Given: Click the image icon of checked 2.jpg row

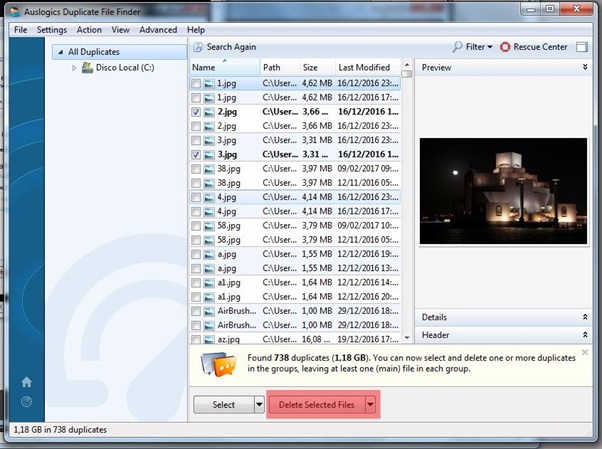Looking at the screenshot, I should [209, 112].
